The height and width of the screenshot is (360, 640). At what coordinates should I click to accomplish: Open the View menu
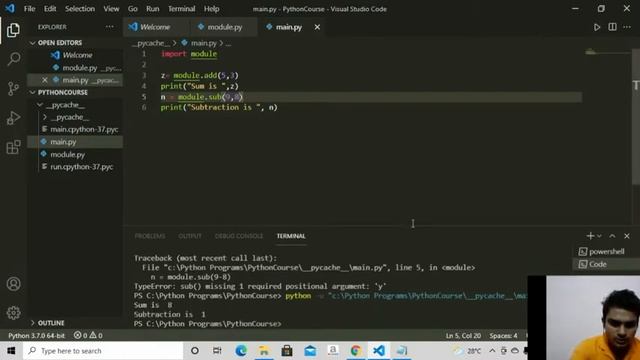111,9
